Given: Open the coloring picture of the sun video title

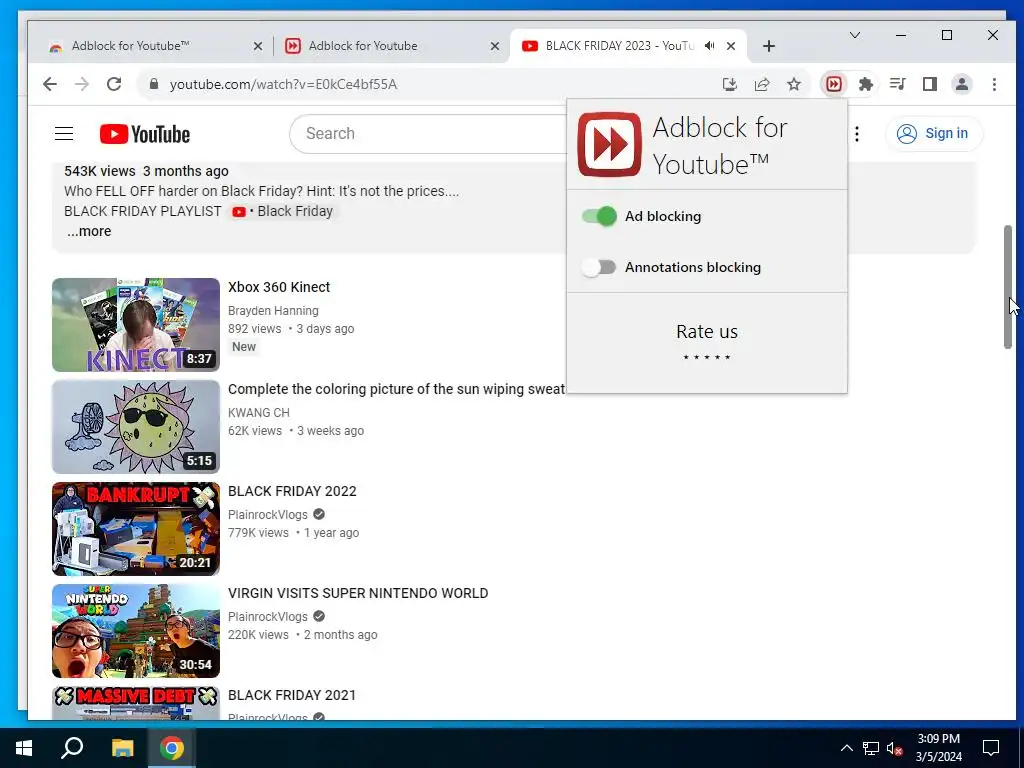Looking at the screenshot, I should (396, 389).
